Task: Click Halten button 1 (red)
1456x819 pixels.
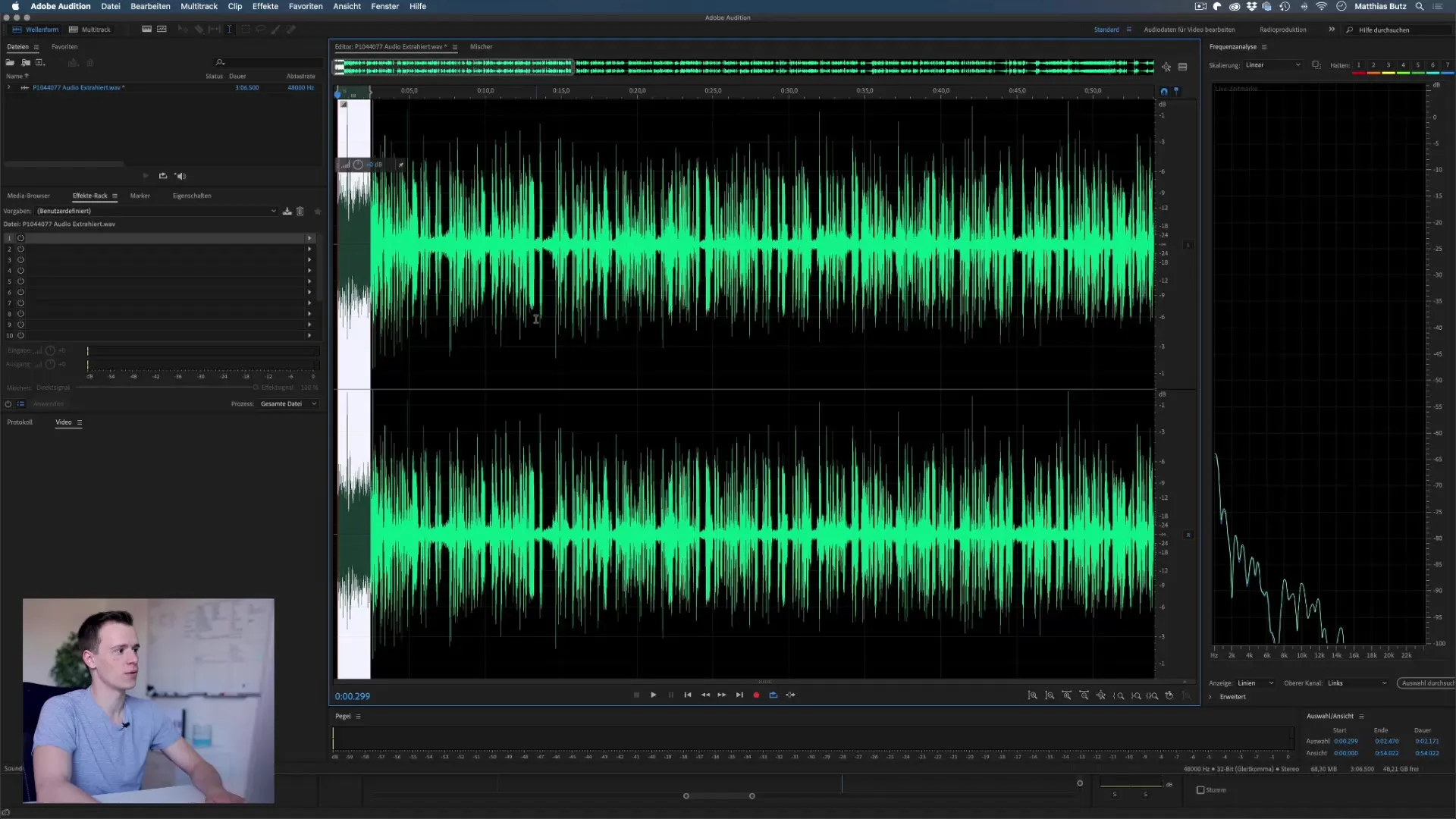Action: pos(1358,66)
